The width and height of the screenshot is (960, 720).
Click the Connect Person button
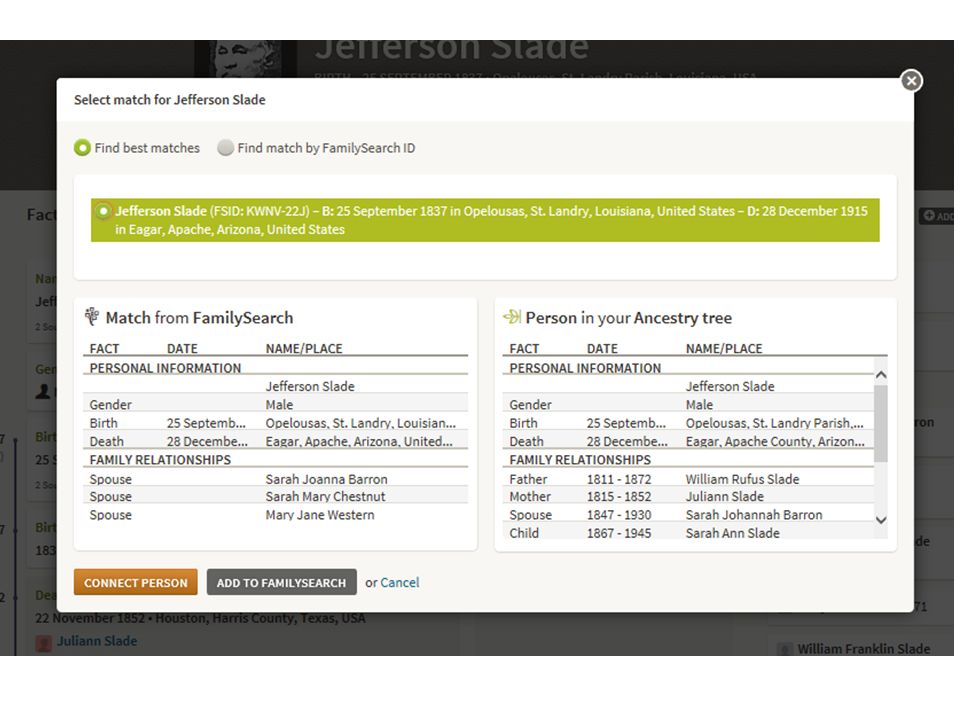[x=136, y=582]
